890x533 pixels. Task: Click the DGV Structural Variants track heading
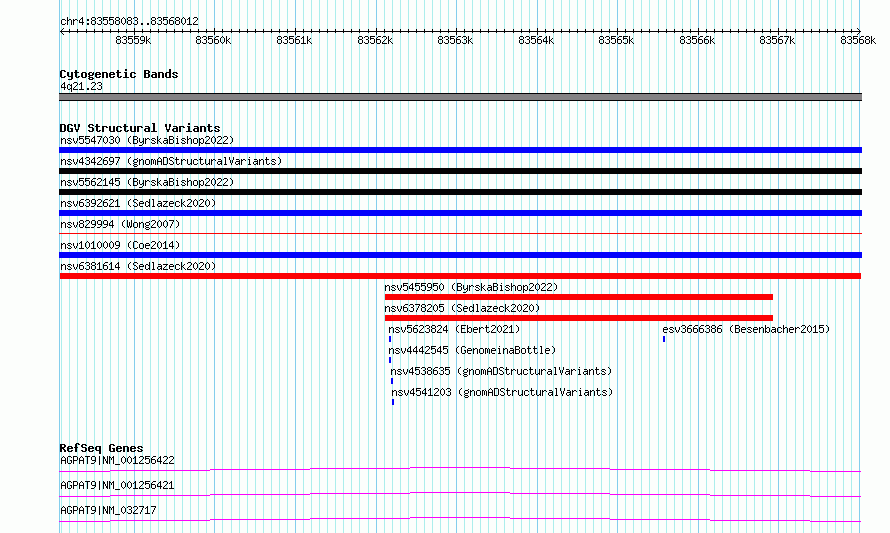140,128
